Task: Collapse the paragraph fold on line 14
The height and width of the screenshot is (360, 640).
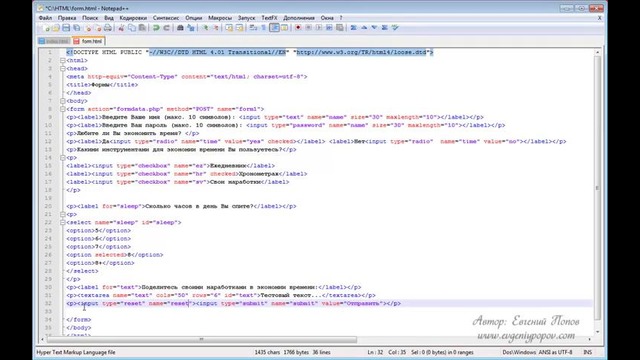Action: point(63,158)
